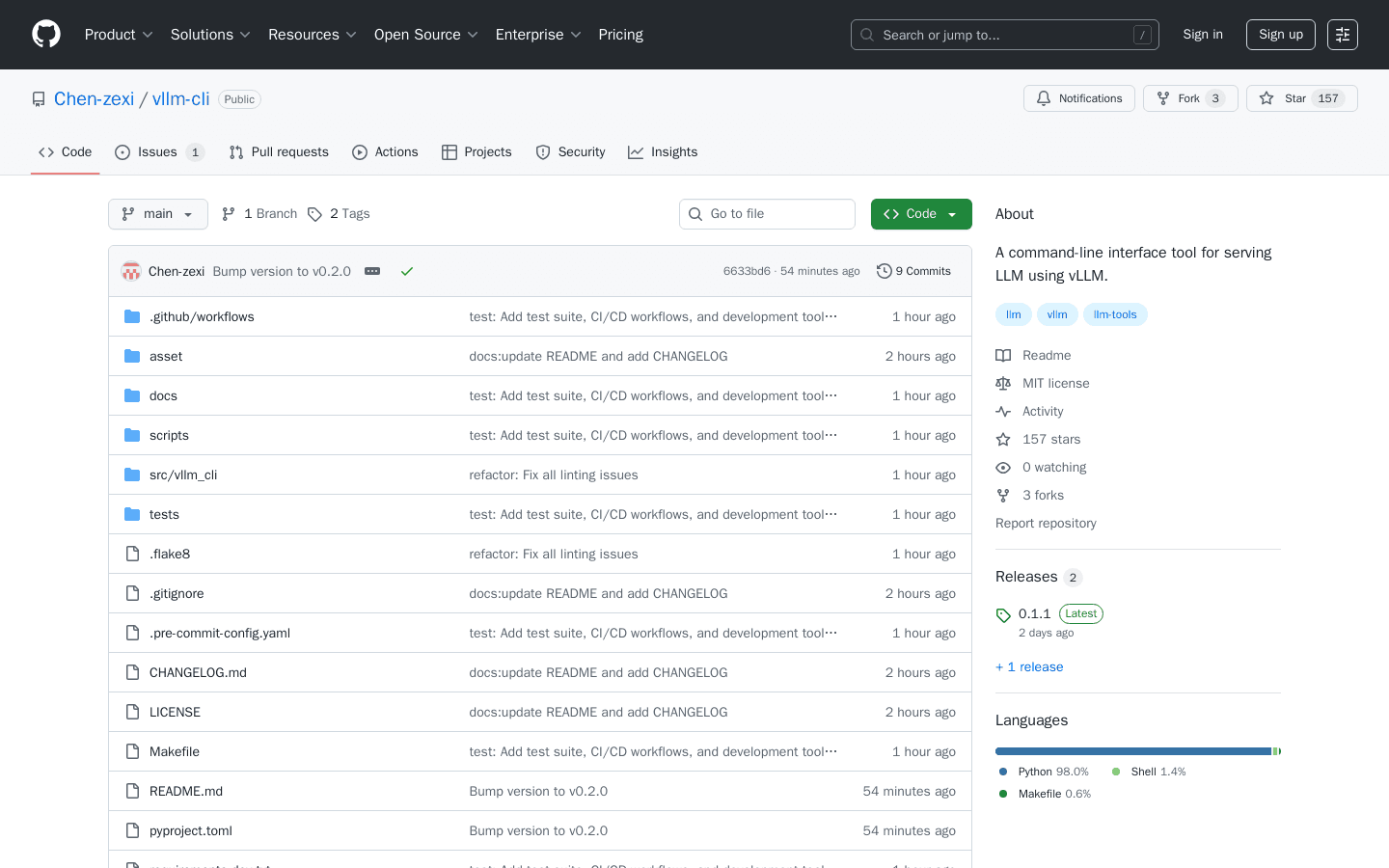This screenshot has height=868, width=1389.
Task: Expand the commit message ellipsis icon
Action: (x=372, y=271)
